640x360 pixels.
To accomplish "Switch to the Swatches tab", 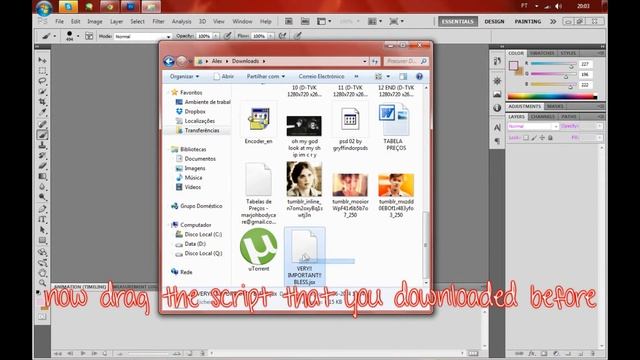I will [x=542, y=53].
